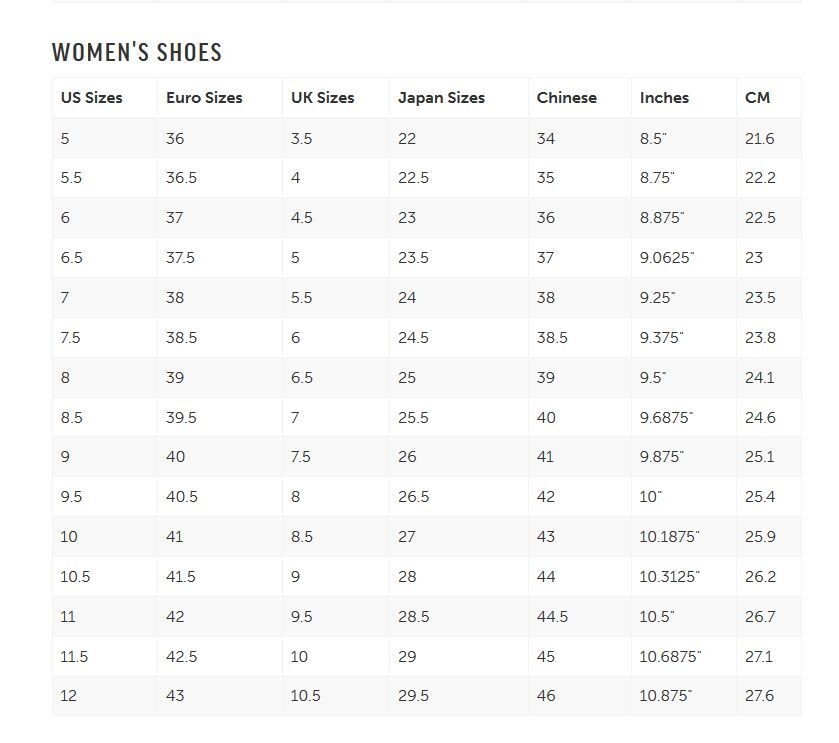Select Chinese size 44.5 cell
Viewport: 839px width, 743px height.
coord(580,616)
